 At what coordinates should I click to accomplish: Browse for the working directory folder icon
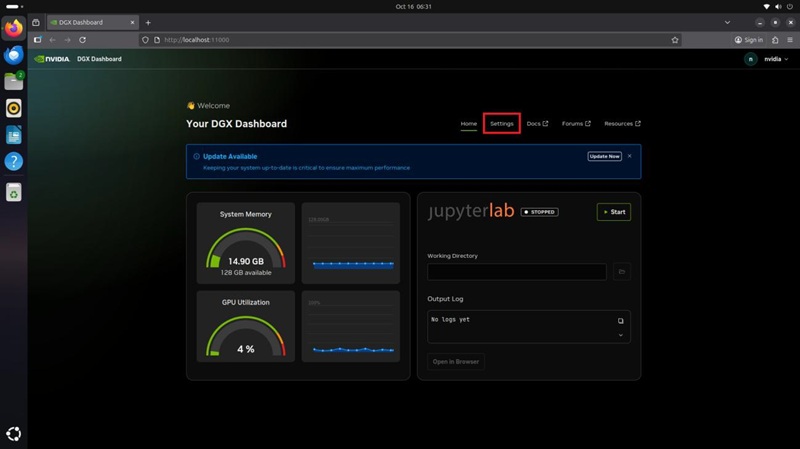pyautogui.click(x=621, y=271)
